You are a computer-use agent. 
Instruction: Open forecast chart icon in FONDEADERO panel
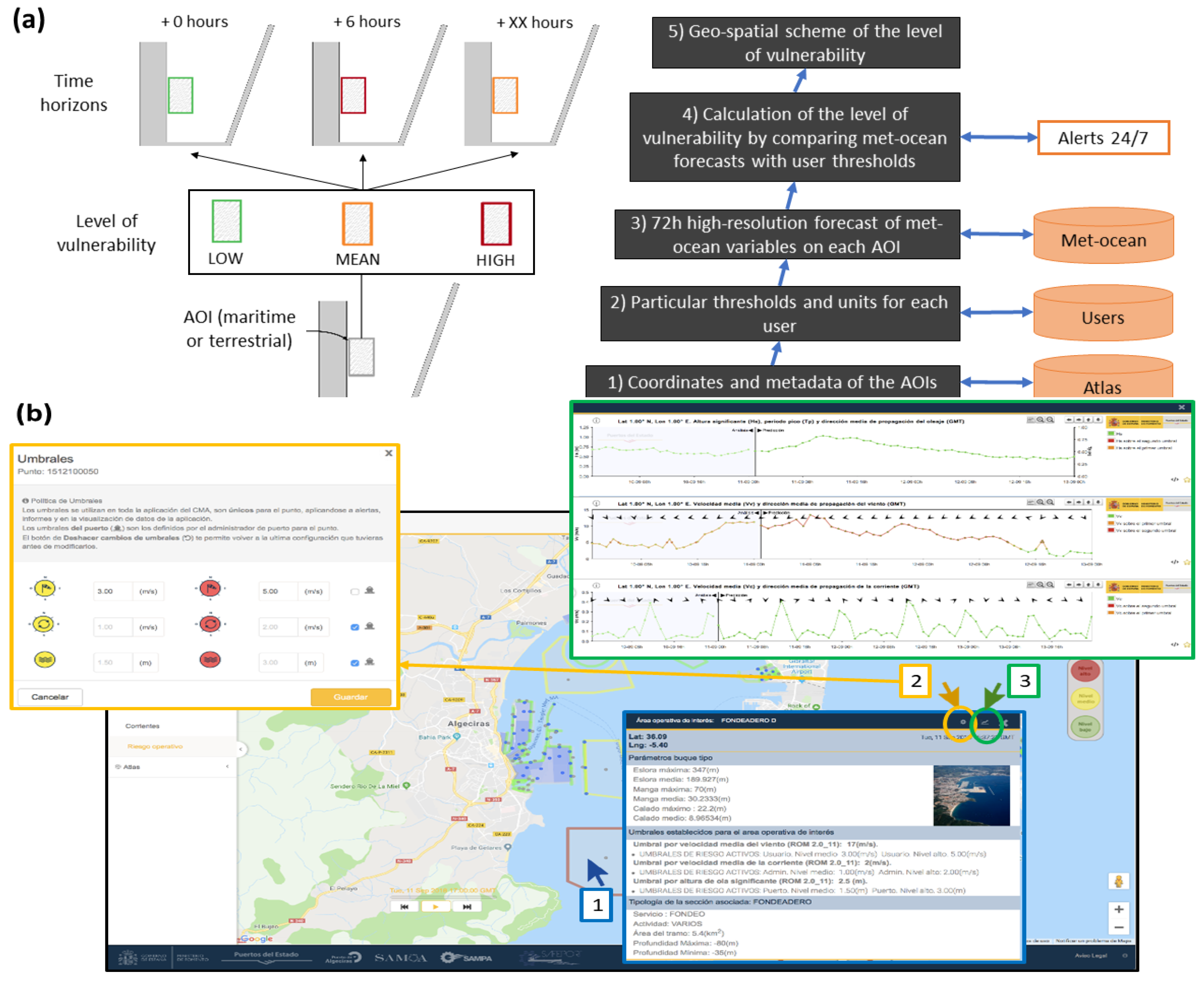986,722
